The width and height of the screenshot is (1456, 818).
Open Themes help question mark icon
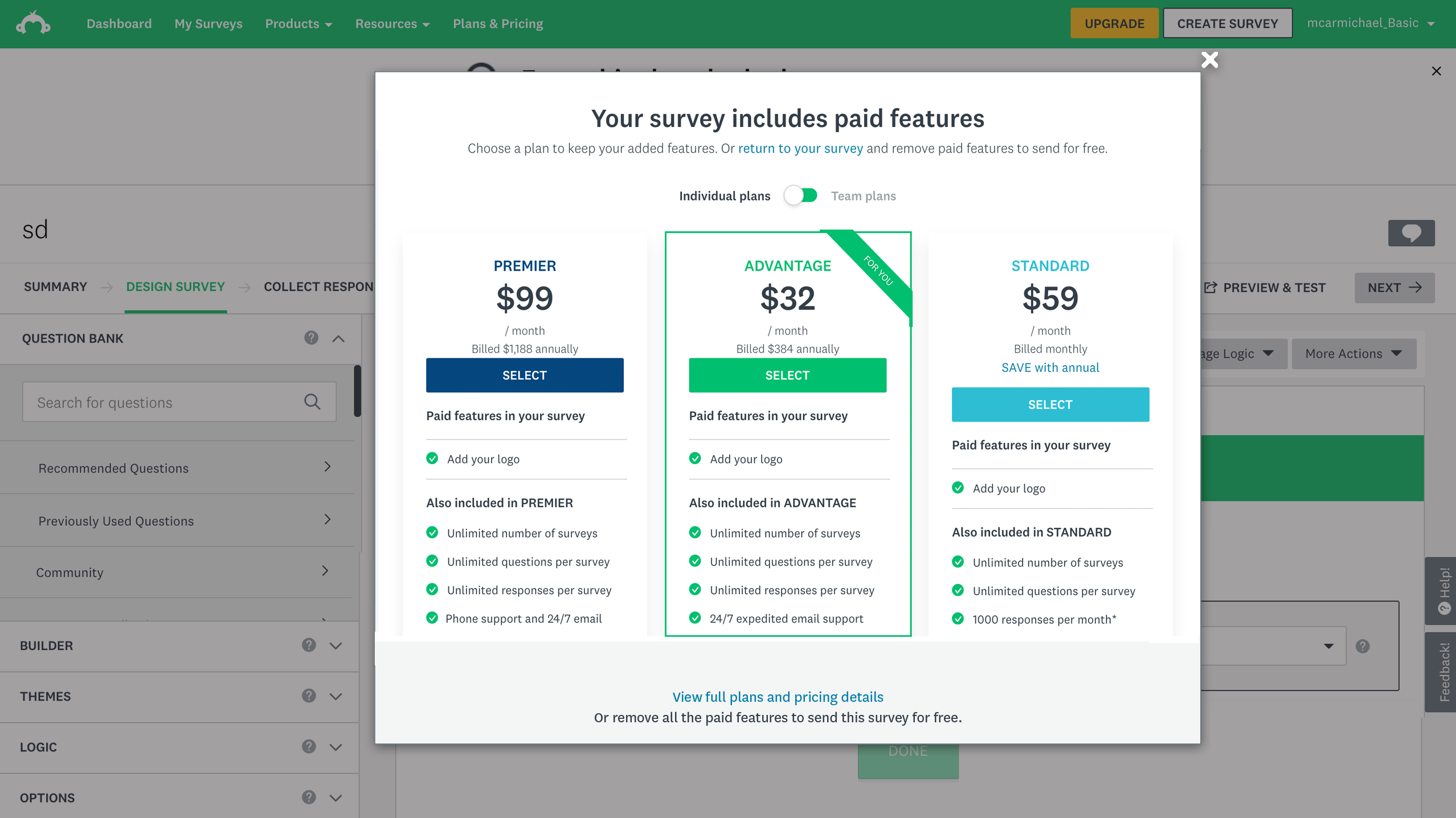pos(309,696)
